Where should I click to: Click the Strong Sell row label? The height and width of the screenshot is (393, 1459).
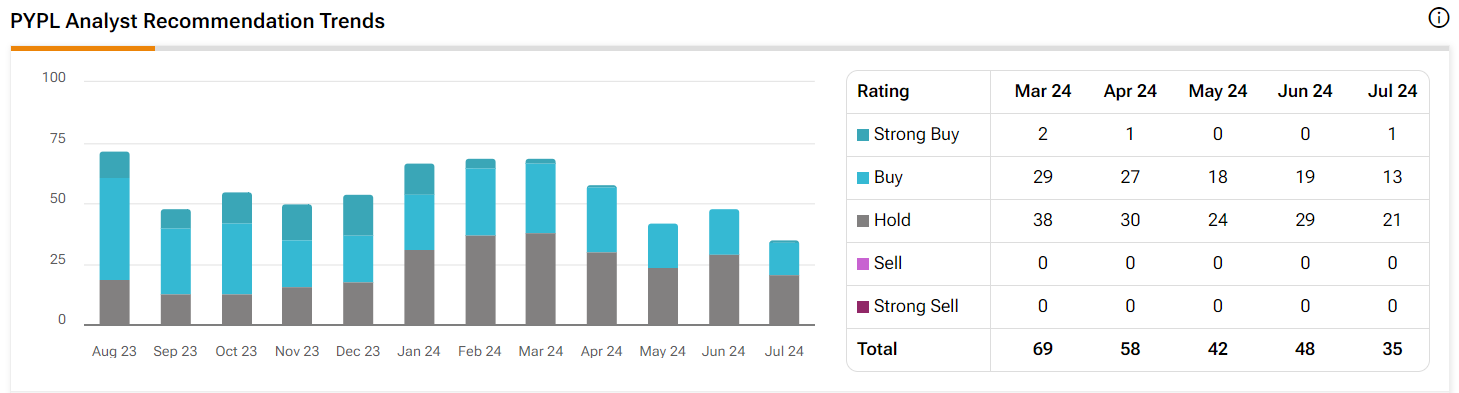tap(916, 306)
